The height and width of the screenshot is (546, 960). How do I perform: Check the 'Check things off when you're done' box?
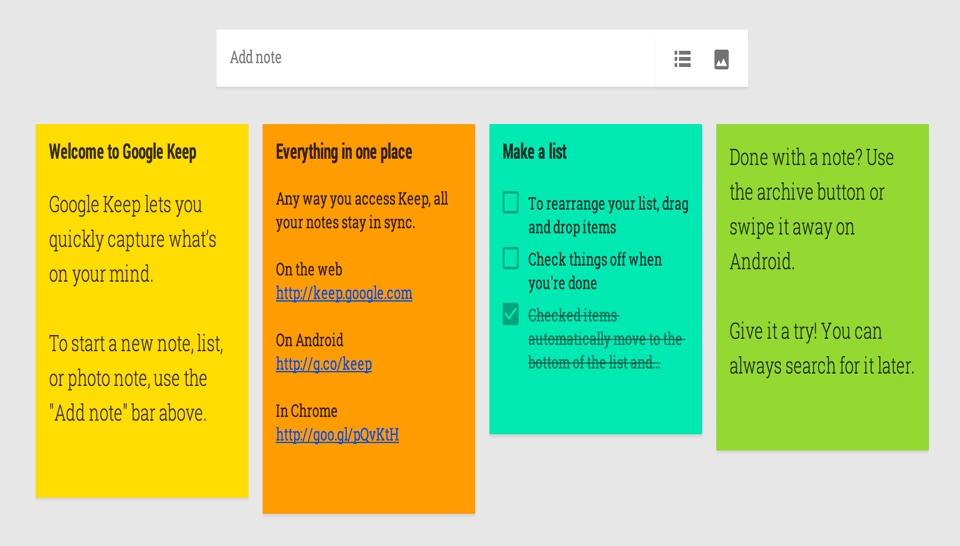(x=511, y=259)
